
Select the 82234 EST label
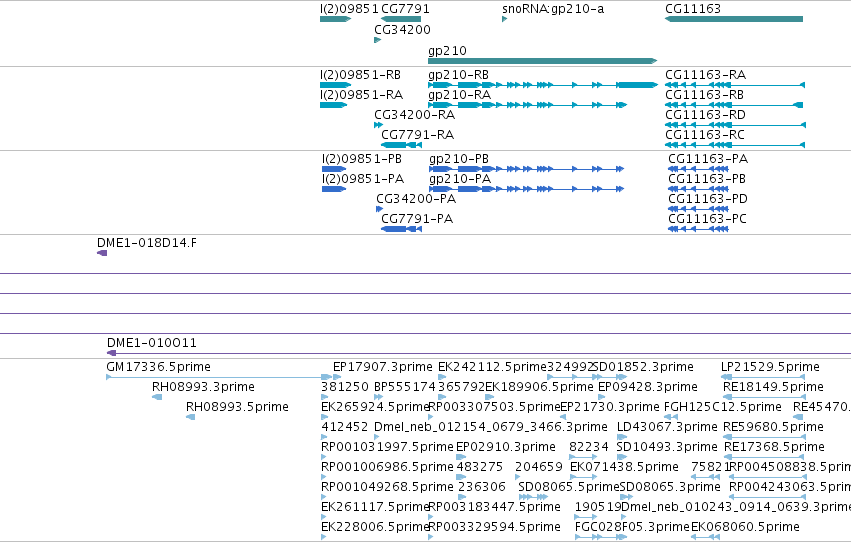coord(589,447)
